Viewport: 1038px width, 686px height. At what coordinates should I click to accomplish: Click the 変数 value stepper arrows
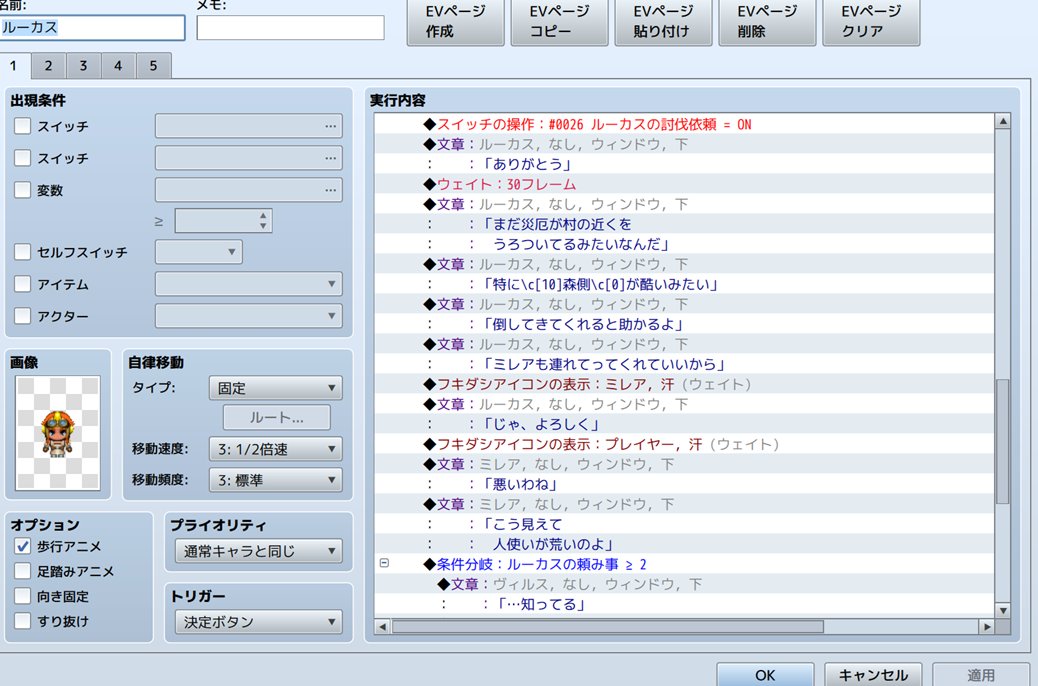coord(263,221)
